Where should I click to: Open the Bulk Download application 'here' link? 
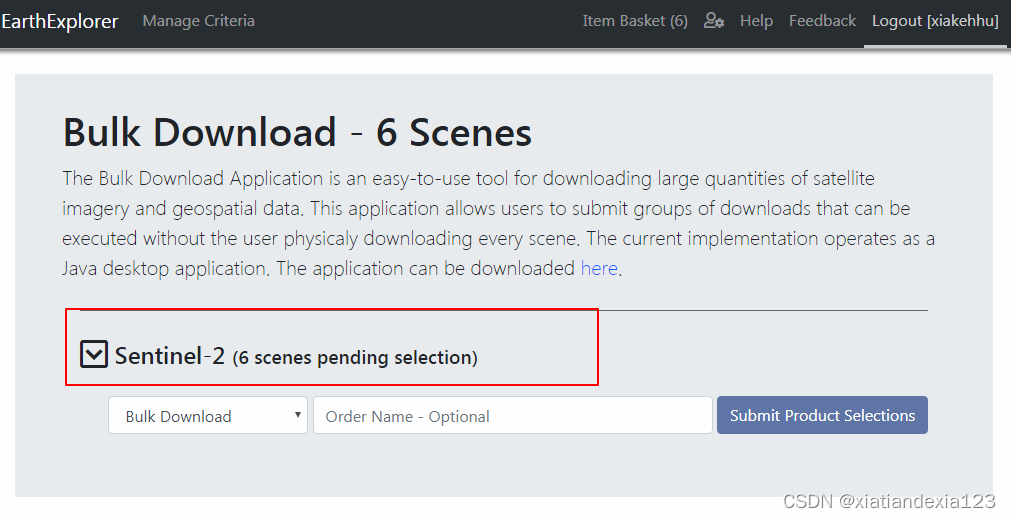599,268
